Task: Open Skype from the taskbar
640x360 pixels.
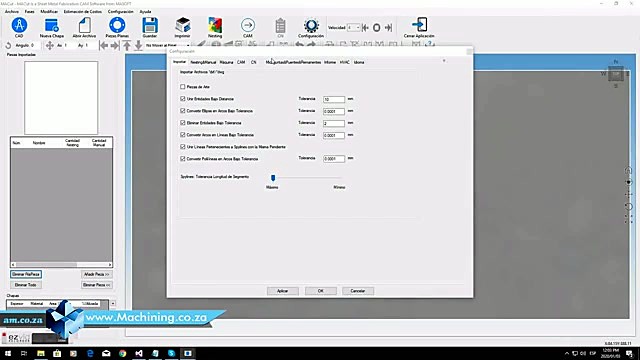Action: pyautogui.click(x=171, y=353)
